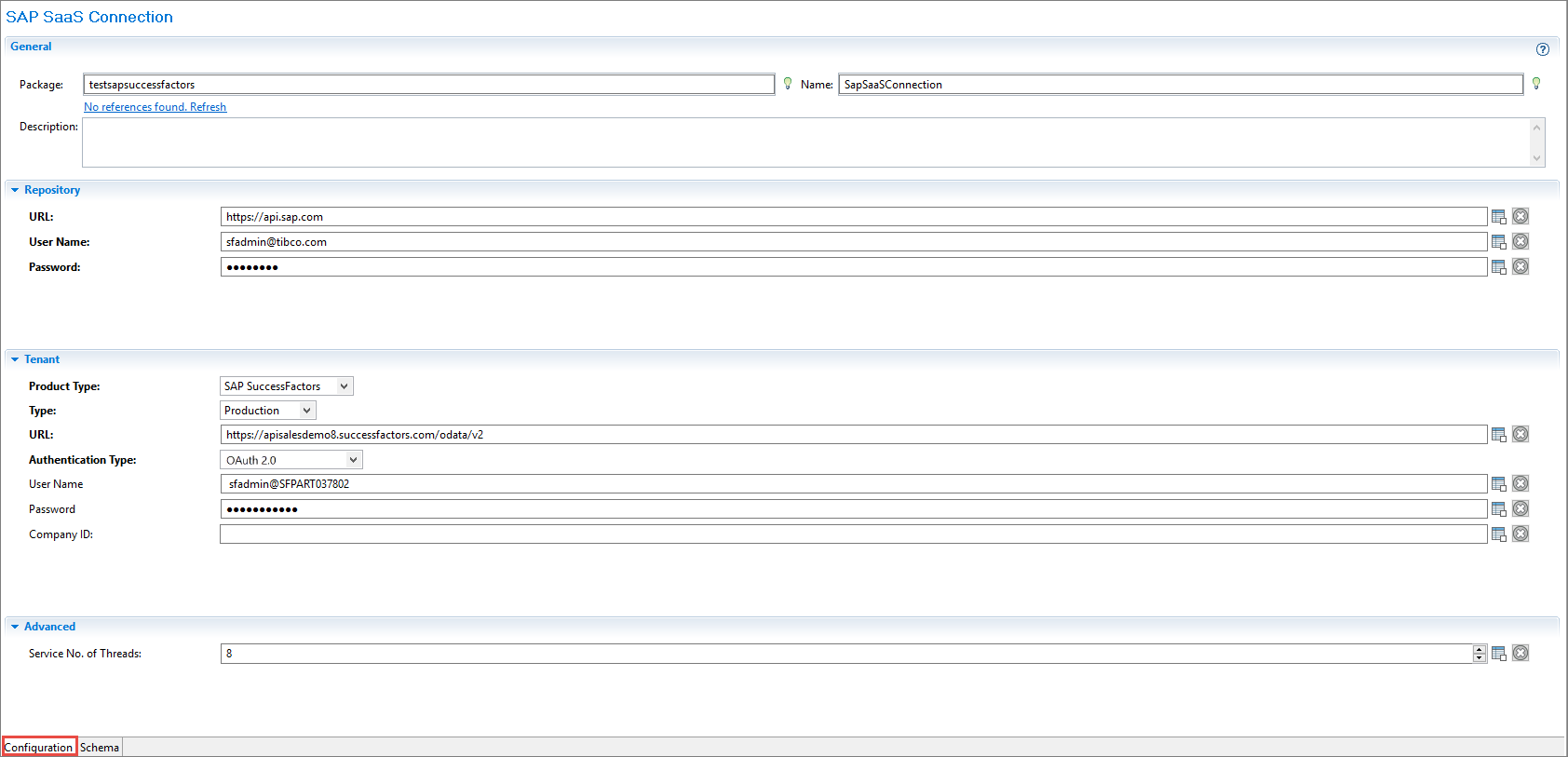
Task: Switch to the Schema tab
Action: click(x=100, y=747)
